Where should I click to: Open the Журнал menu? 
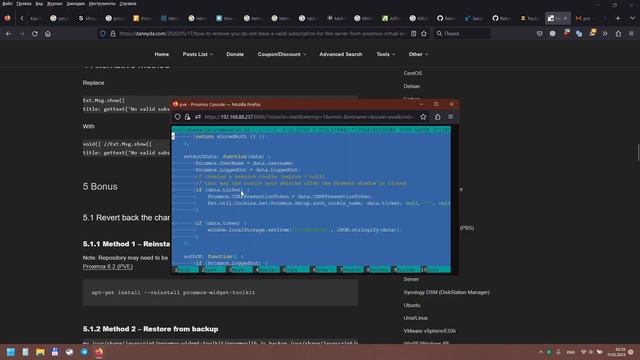pyautogui.click(x=55, y=4)
